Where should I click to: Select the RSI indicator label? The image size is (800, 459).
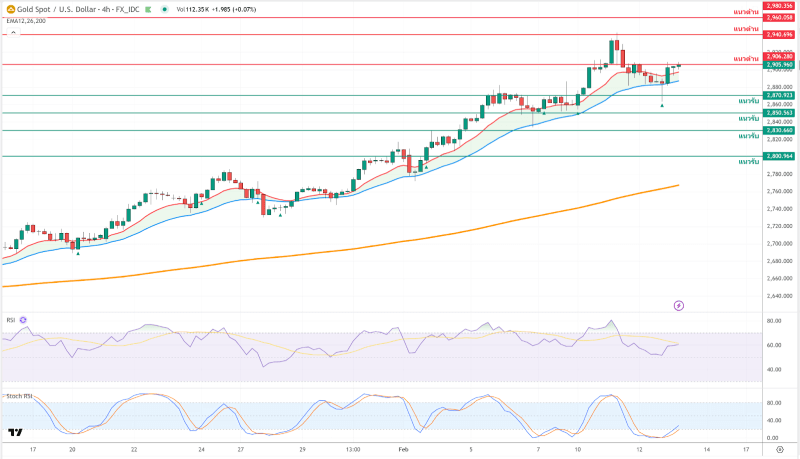click(10, 320)
